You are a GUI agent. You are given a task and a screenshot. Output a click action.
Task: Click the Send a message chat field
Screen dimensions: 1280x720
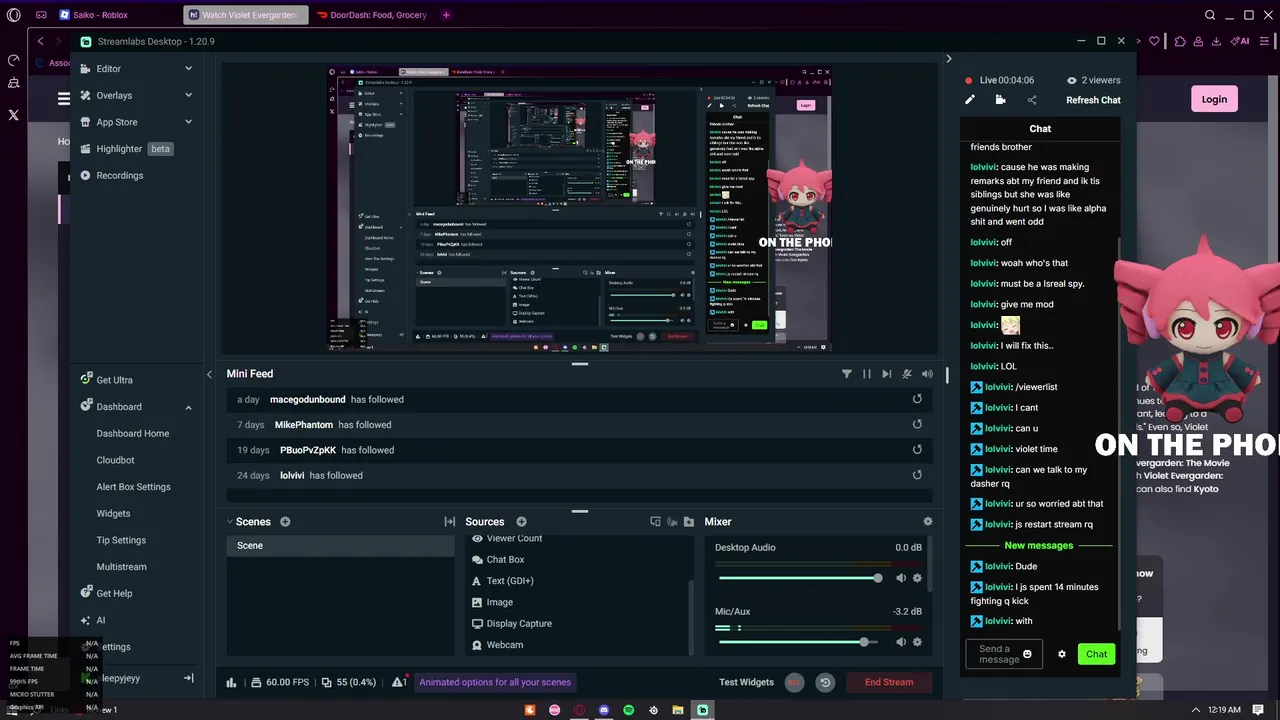pyautogui.click(x=1004, y=654)
